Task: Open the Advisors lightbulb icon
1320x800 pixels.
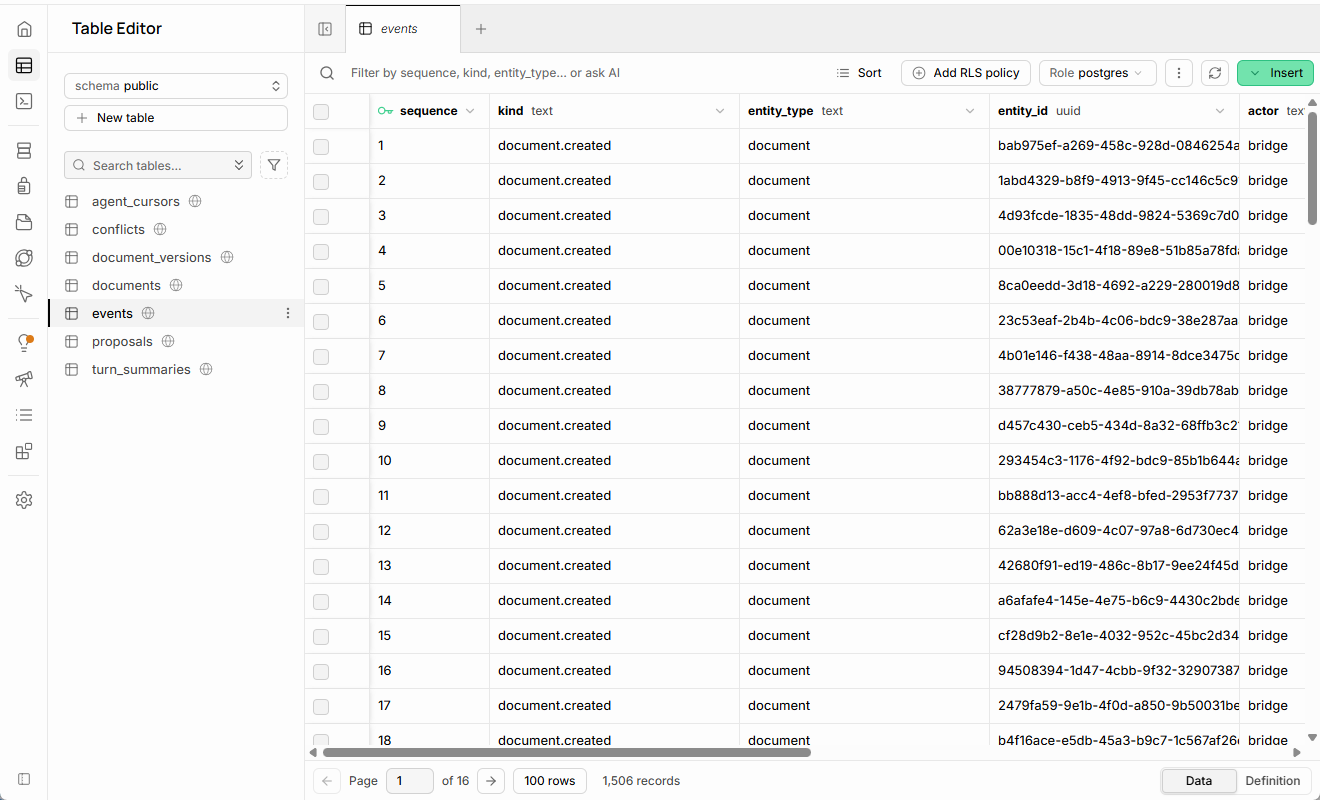Action: [24, 343]
